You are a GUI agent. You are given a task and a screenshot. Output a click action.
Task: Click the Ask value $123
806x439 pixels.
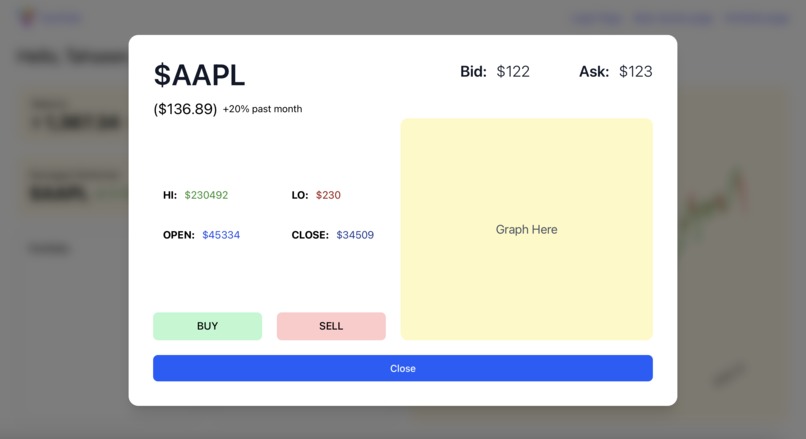pyautogui.click(x=635, y=71)
